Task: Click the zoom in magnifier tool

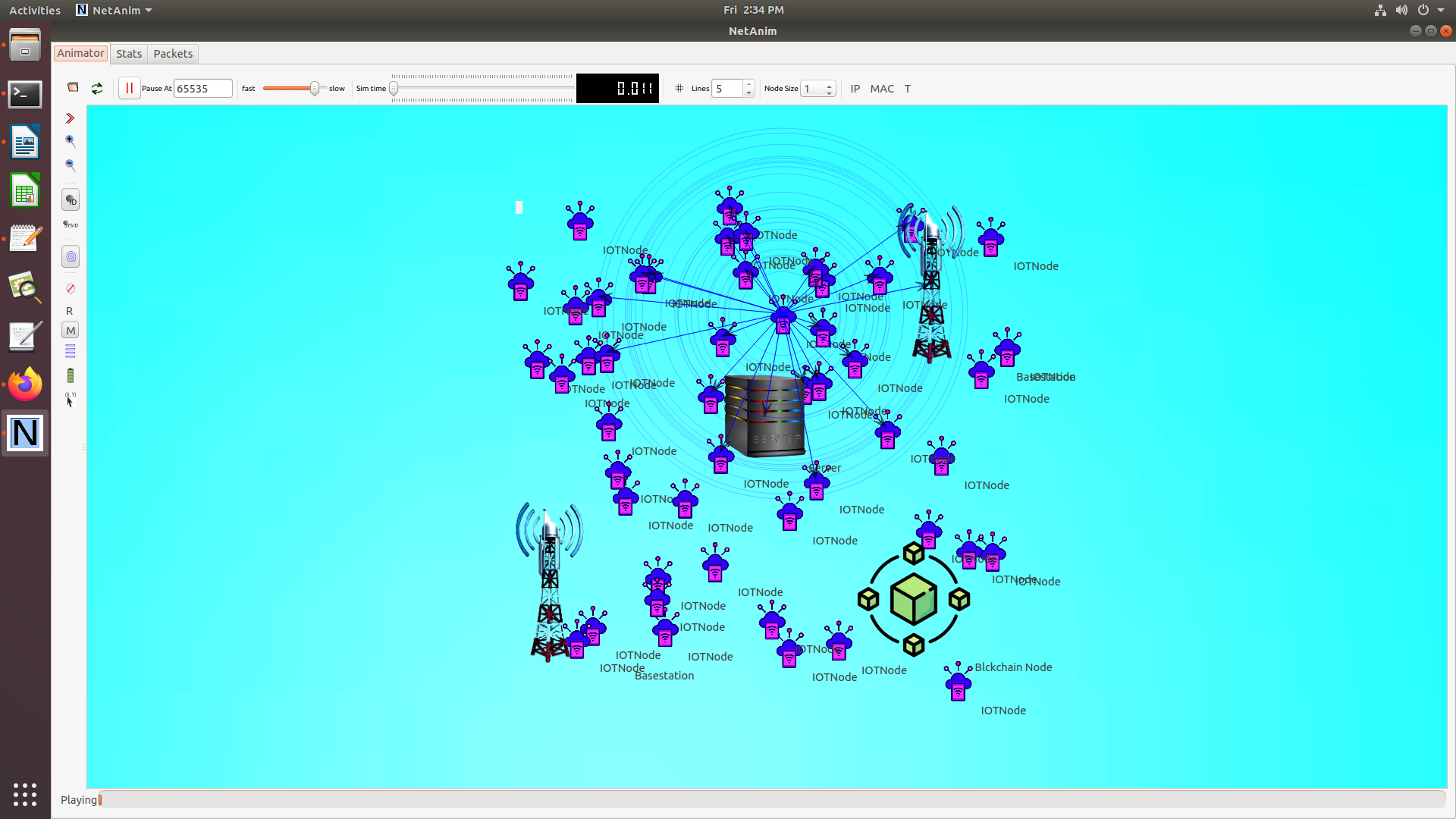Action: (71, 141)
